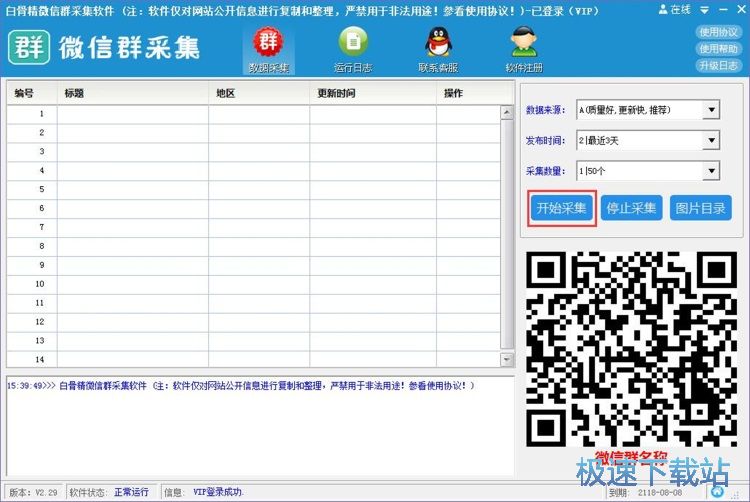Screen dimensions: 750x502
Task: Click the 标题 column header
Action: click(133, 93)
